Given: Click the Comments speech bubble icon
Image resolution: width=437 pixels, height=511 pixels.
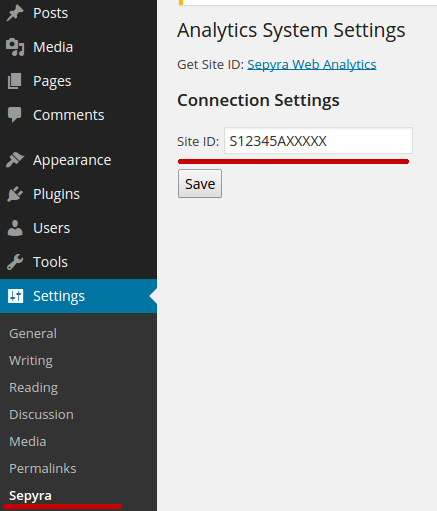Looking at the screenshot, I should (x=15, y=115).
